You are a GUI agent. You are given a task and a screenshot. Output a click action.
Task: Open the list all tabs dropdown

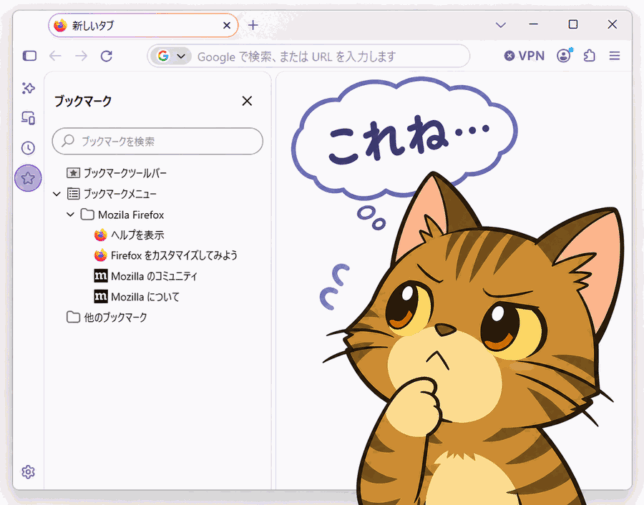click(x=501, y=25)
